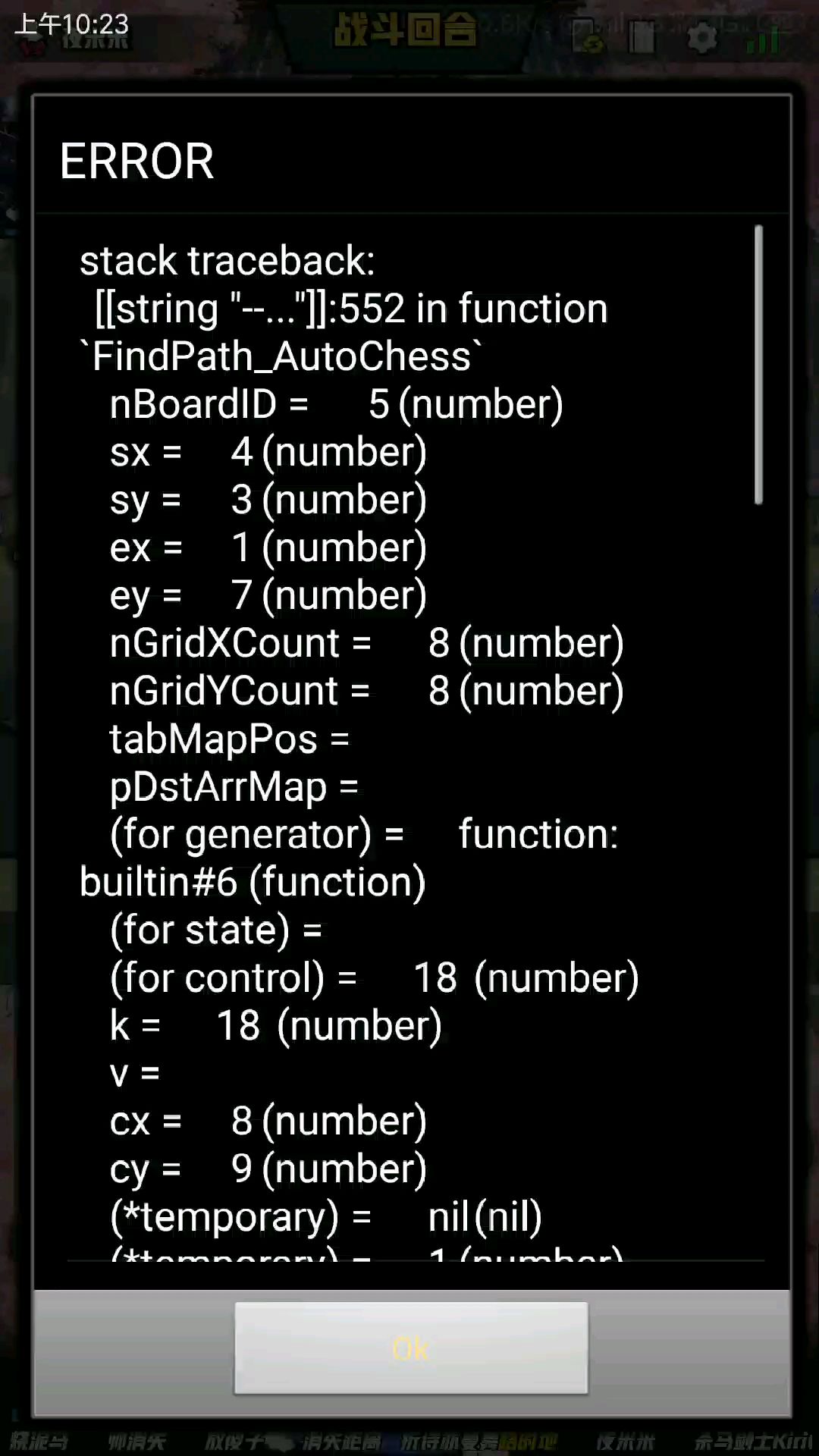The width and height of the screenshot is (819, 1456).
Task: Tap the 'k = 18 (number)' line
Action: point(275,1025)
